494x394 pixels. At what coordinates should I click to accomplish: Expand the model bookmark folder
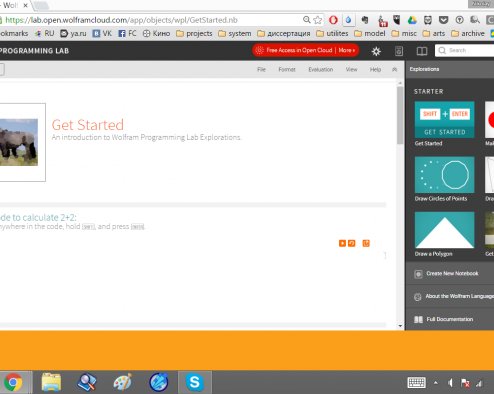370,33
